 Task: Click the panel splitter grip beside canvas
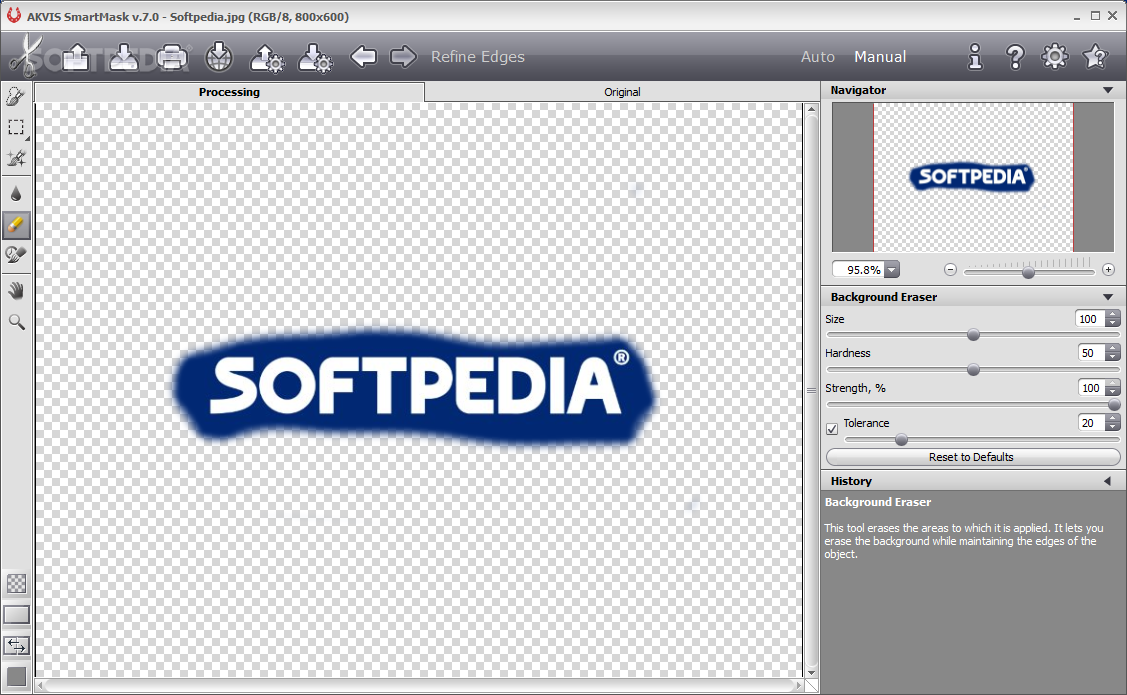811,391
